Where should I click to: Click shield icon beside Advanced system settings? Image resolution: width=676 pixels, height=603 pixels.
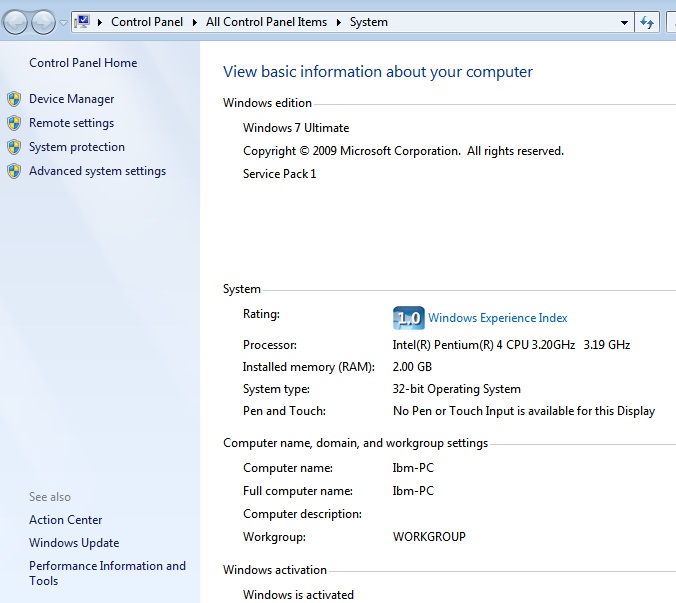14,172
